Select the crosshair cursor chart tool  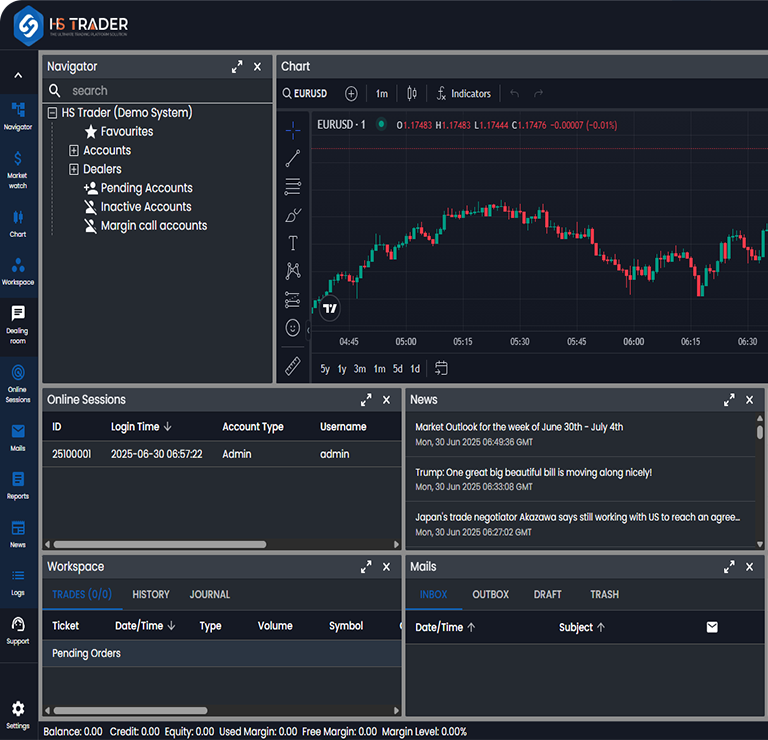293,130
